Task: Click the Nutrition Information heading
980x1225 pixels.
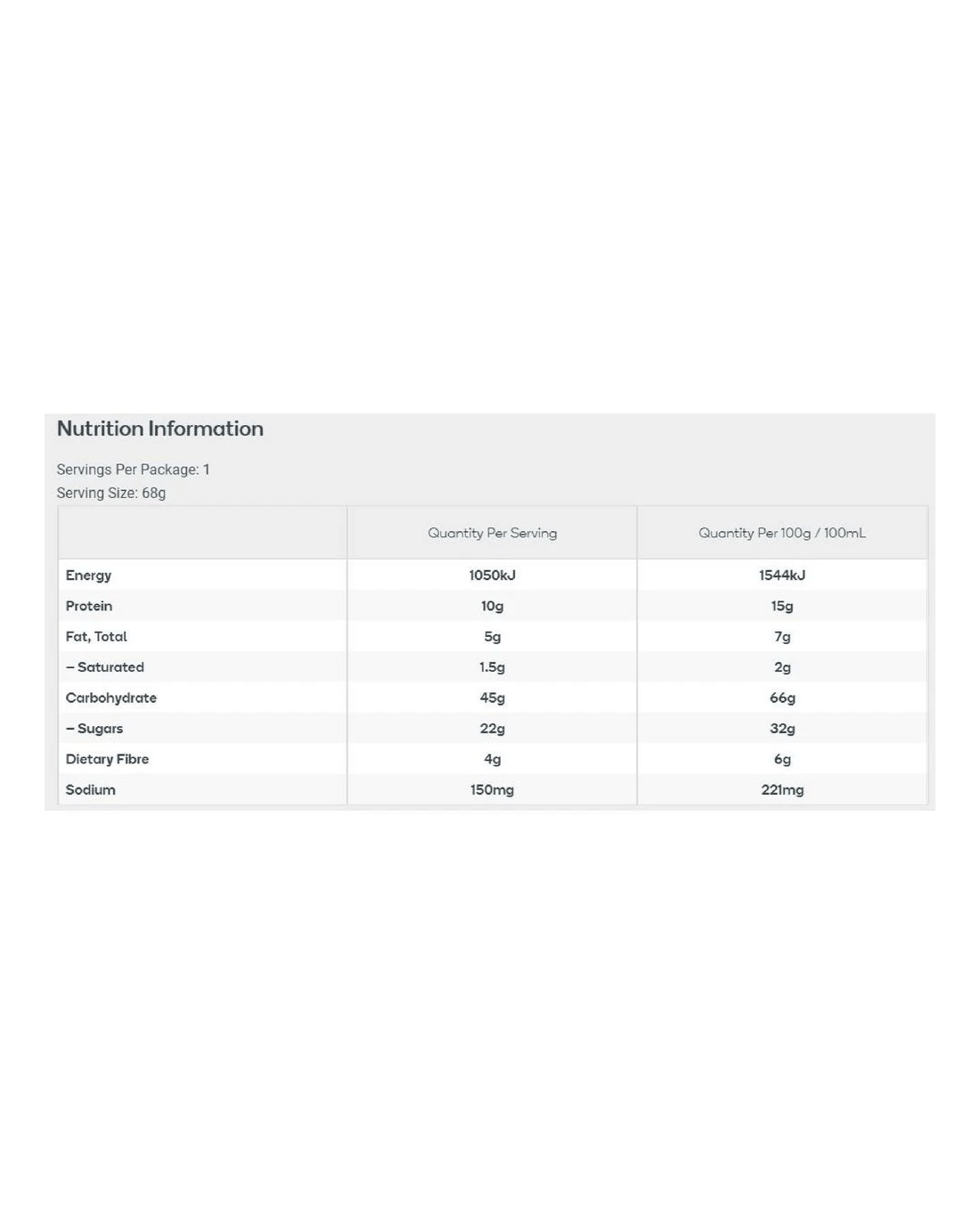Action: [160, 429]
